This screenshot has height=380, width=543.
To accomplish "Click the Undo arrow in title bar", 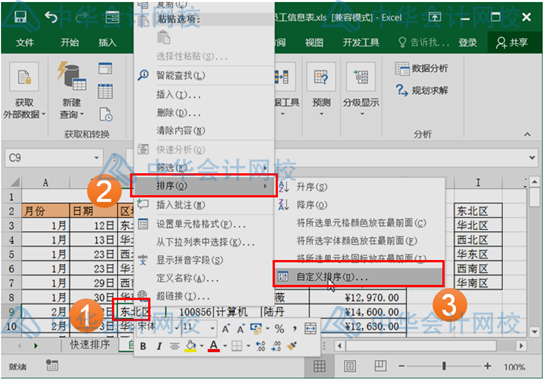I will click(x=51, y=17).
